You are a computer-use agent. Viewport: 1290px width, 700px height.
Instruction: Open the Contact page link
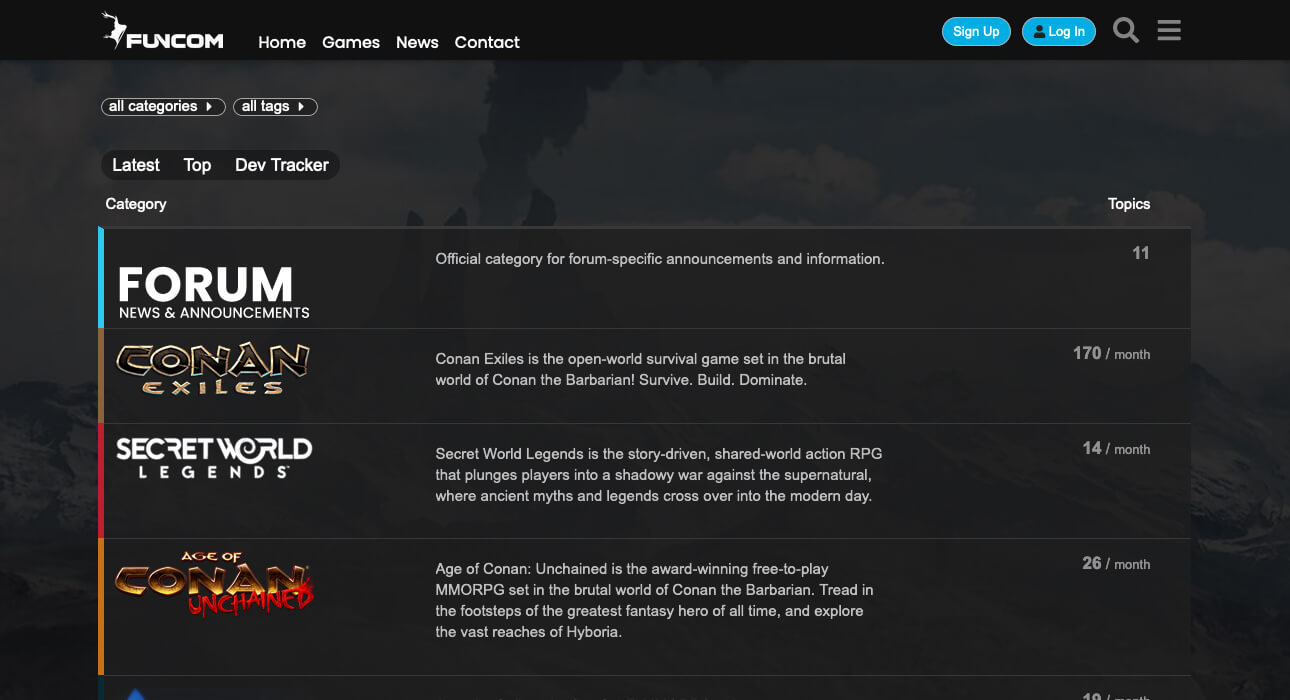coord(487,42)
